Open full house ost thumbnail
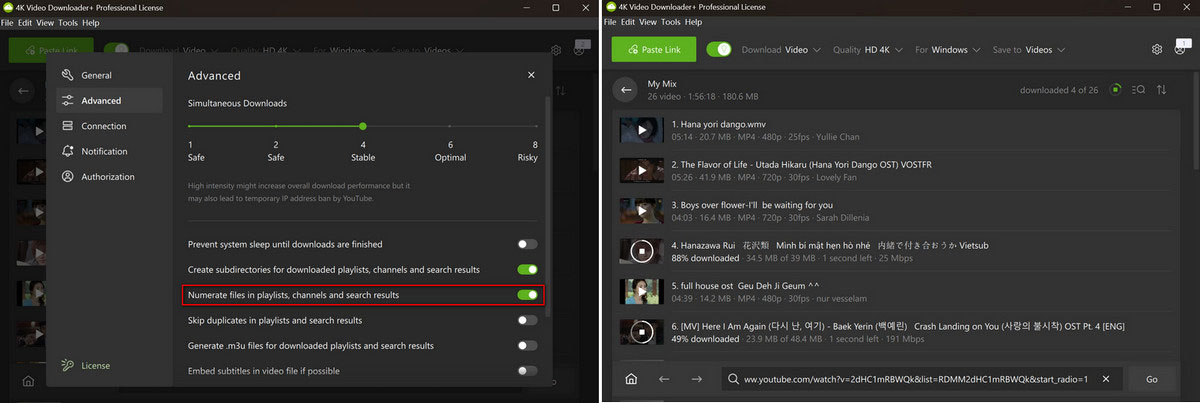 tap(642, 291)
